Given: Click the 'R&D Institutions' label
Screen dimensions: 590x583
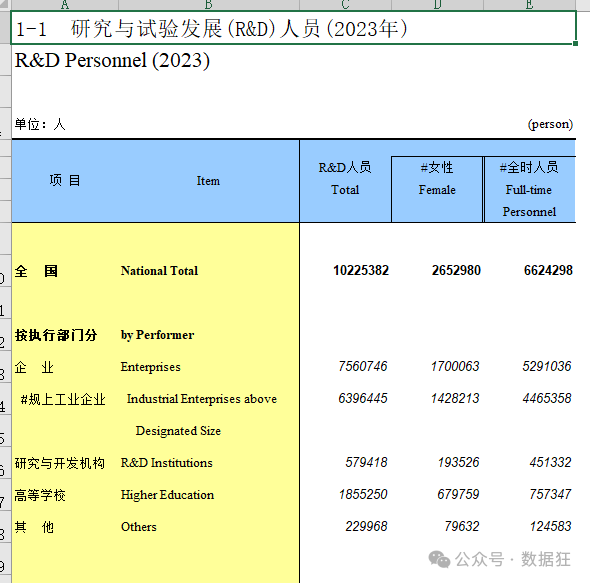Looking at the screenshot, I should coord(166,463).
